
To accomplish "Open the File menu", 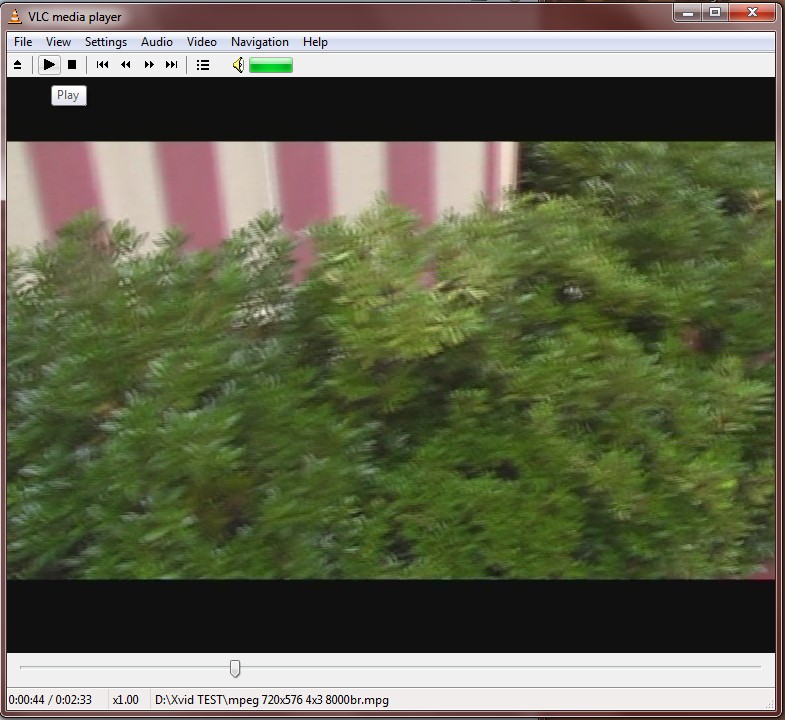I will coord(23,42).
